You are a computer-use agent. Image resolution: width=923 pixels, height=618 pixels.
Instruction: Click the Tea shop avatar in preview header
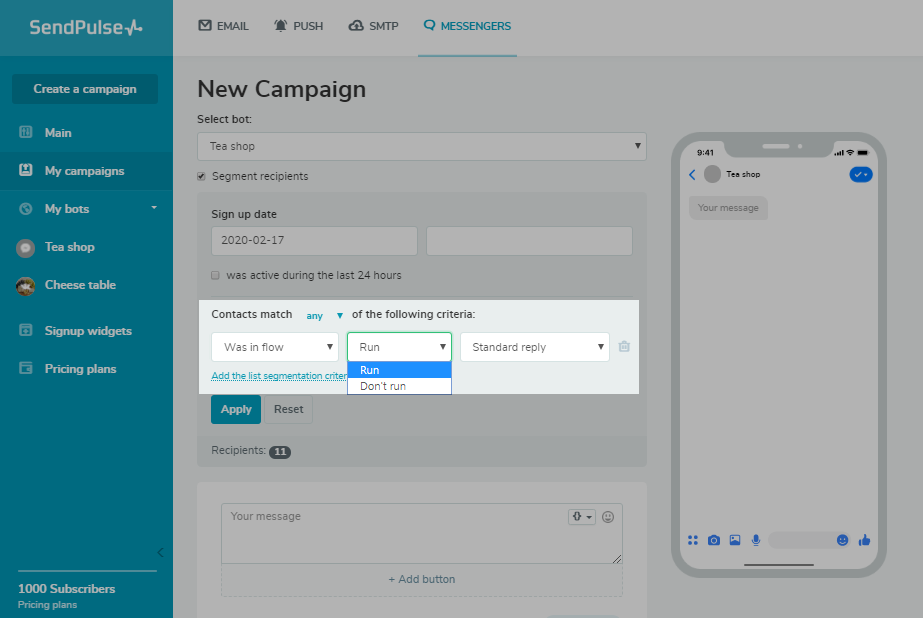tap(712, 174)
